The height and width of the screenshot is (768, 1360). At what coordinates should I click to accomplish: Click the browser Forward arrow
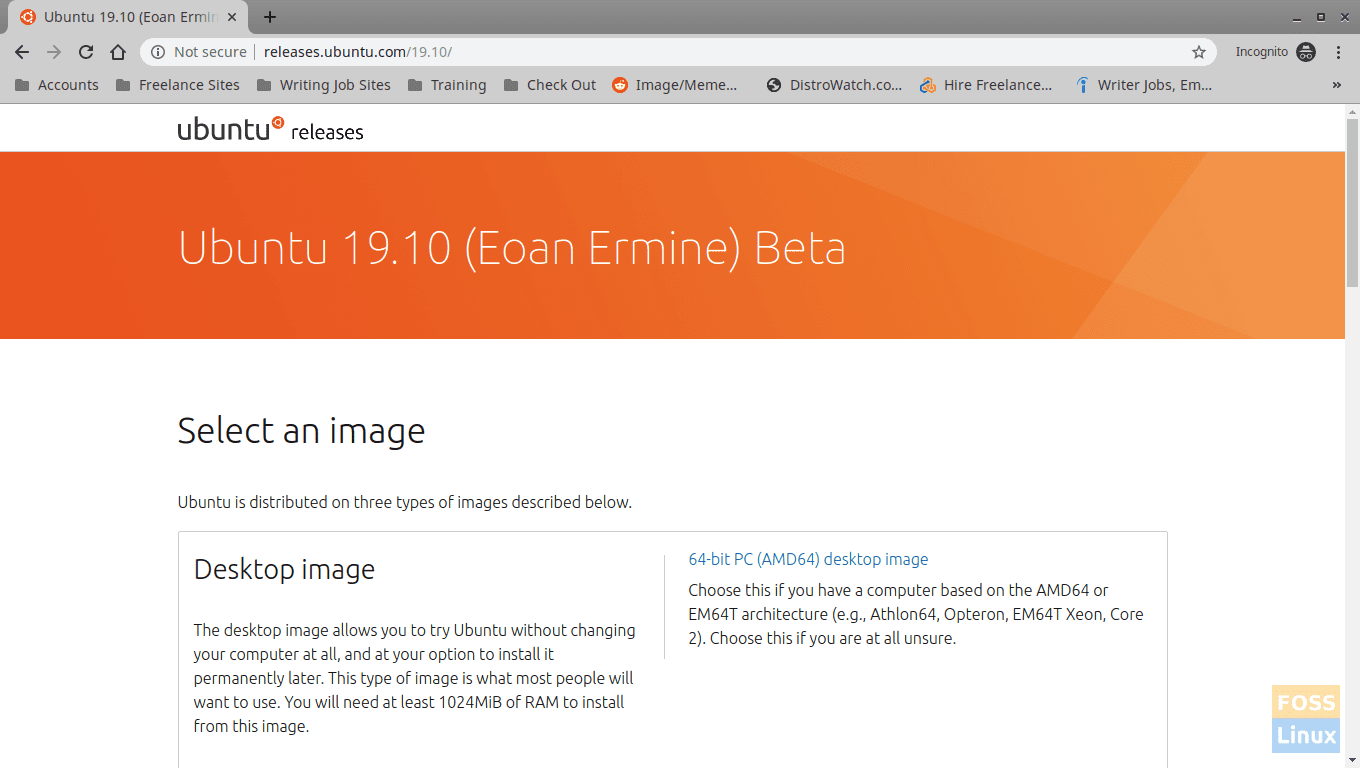click(x=54, y=52)
